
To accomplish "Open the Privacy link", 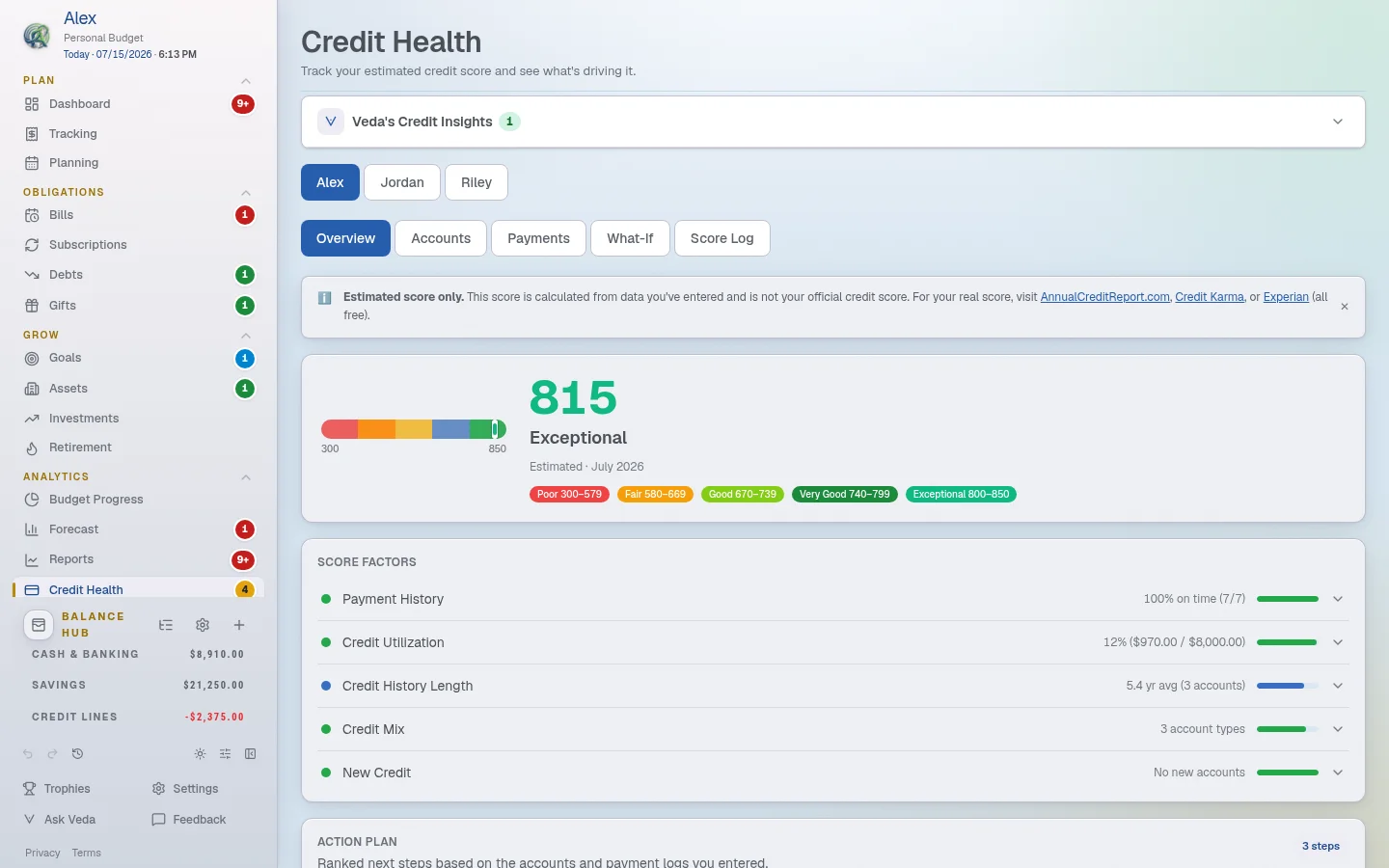I will [42, 853].
